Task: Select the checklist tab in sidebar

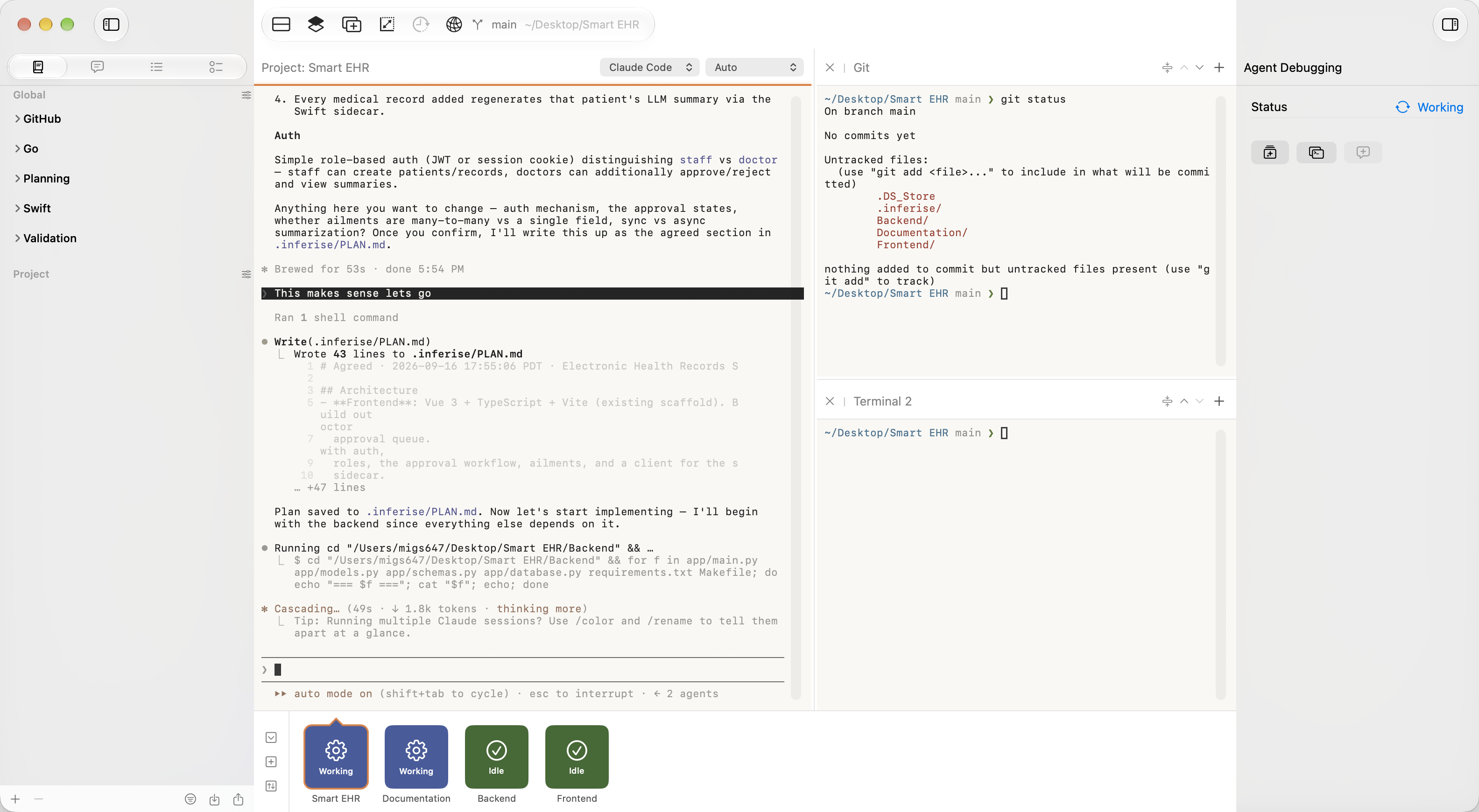Action: tap(215, 67)
